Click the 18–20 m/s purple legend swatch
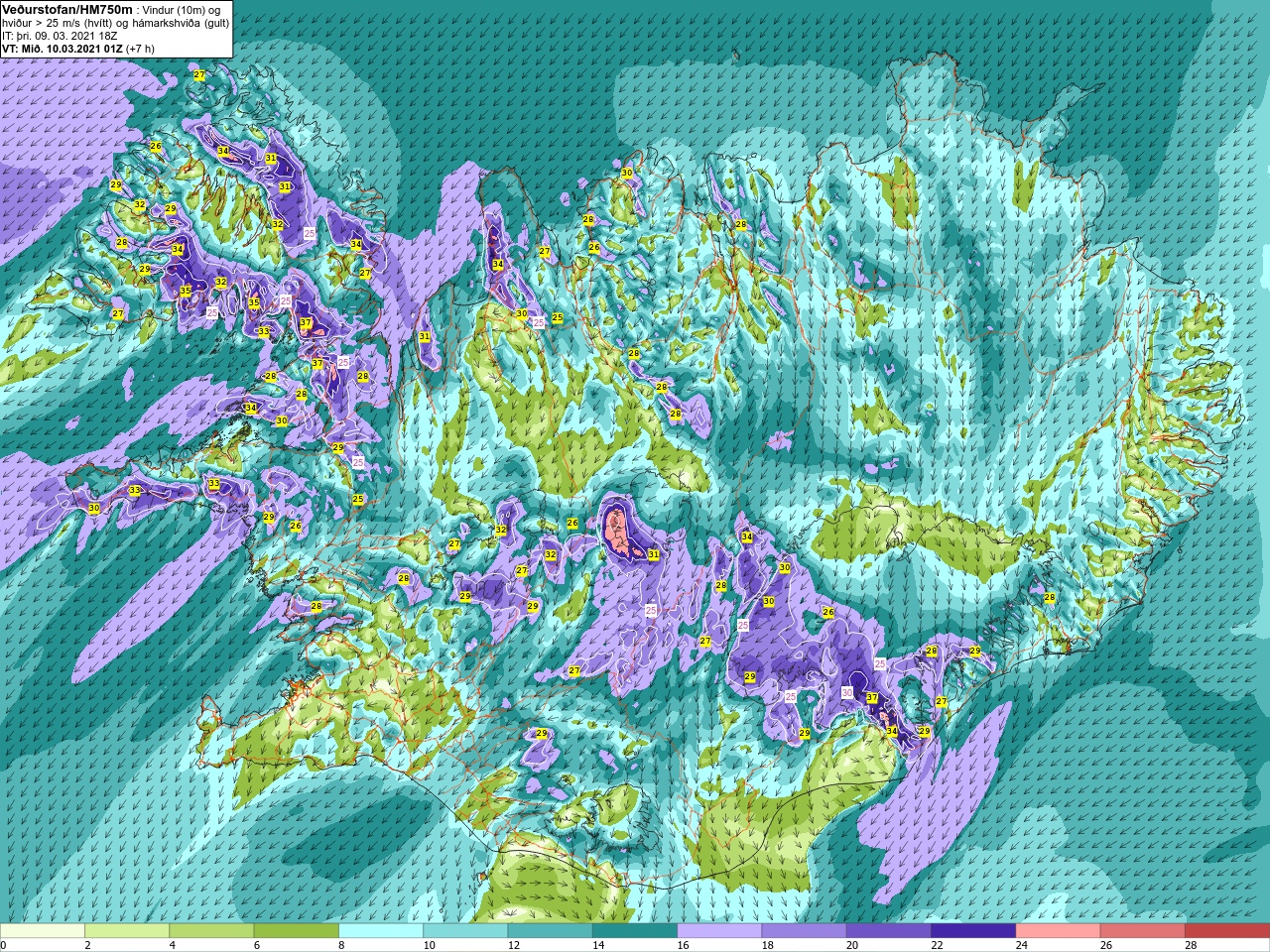 804,931
